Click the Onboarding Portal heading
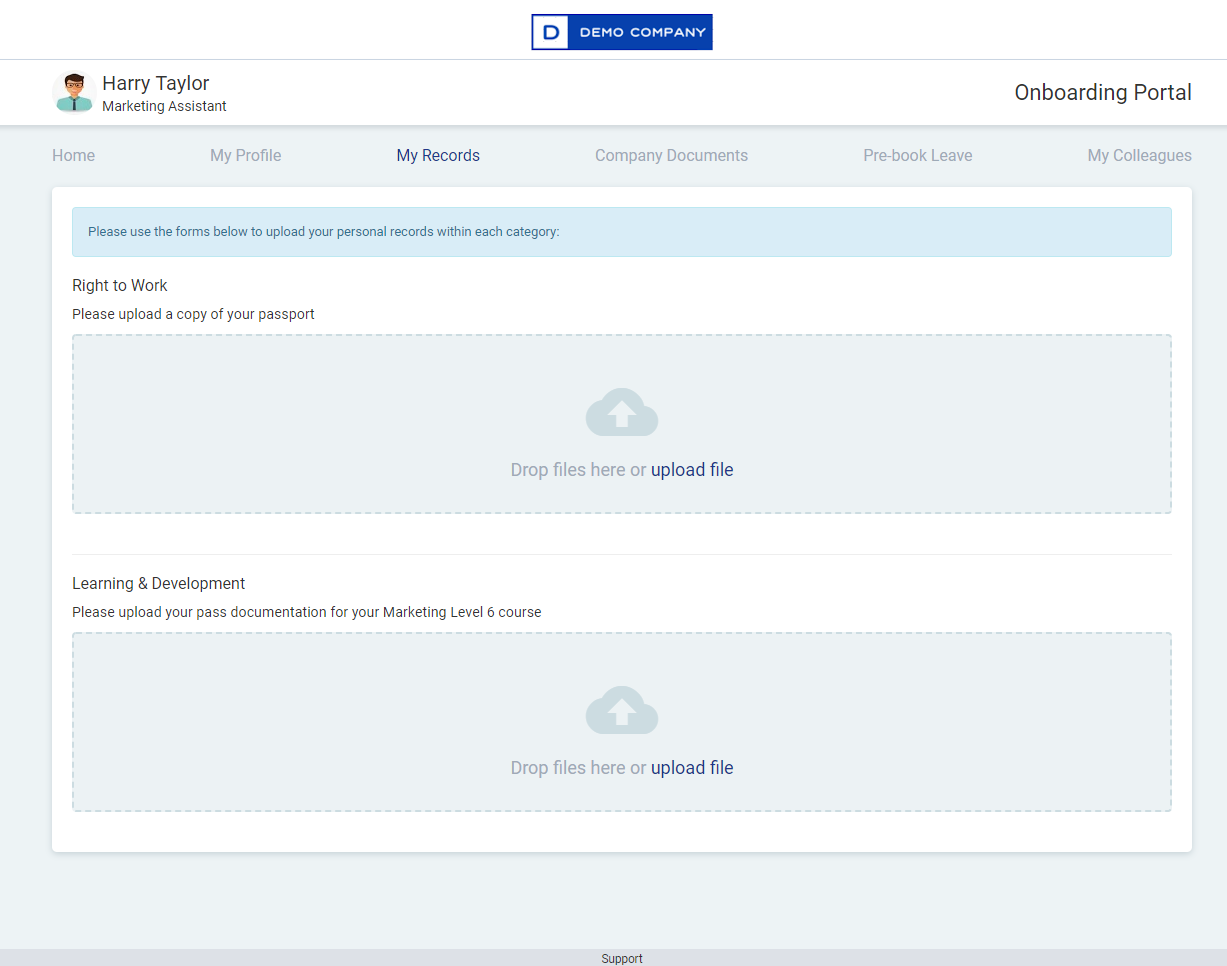Viewport: 1227px width, 966px height. [x=1103, y=92]
